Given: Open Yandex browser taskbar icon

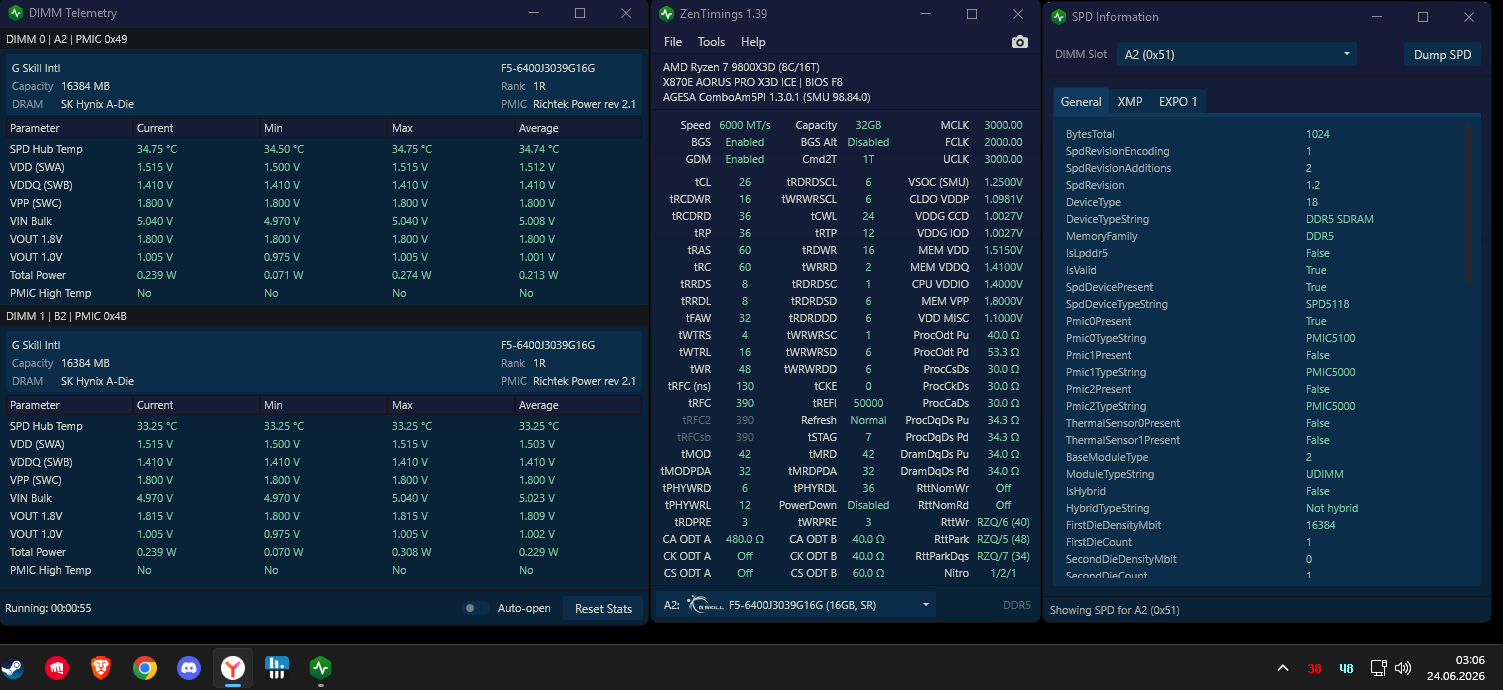Looking at the screenshot, I should pos(233,668).
